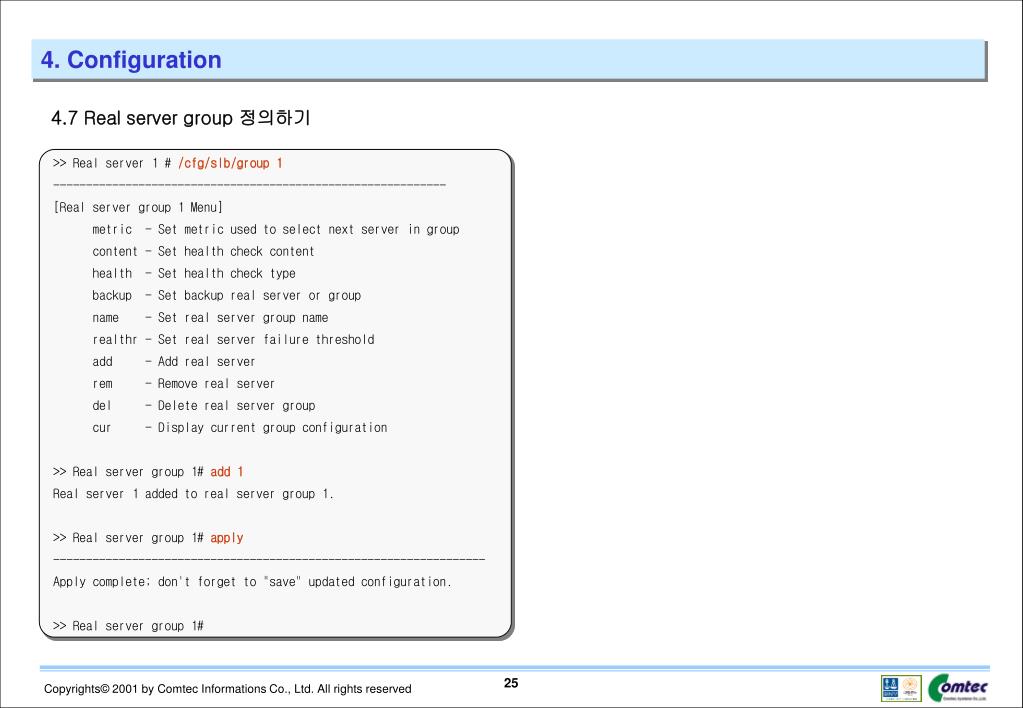Select 'add - Add real server' line

(174, 362)
